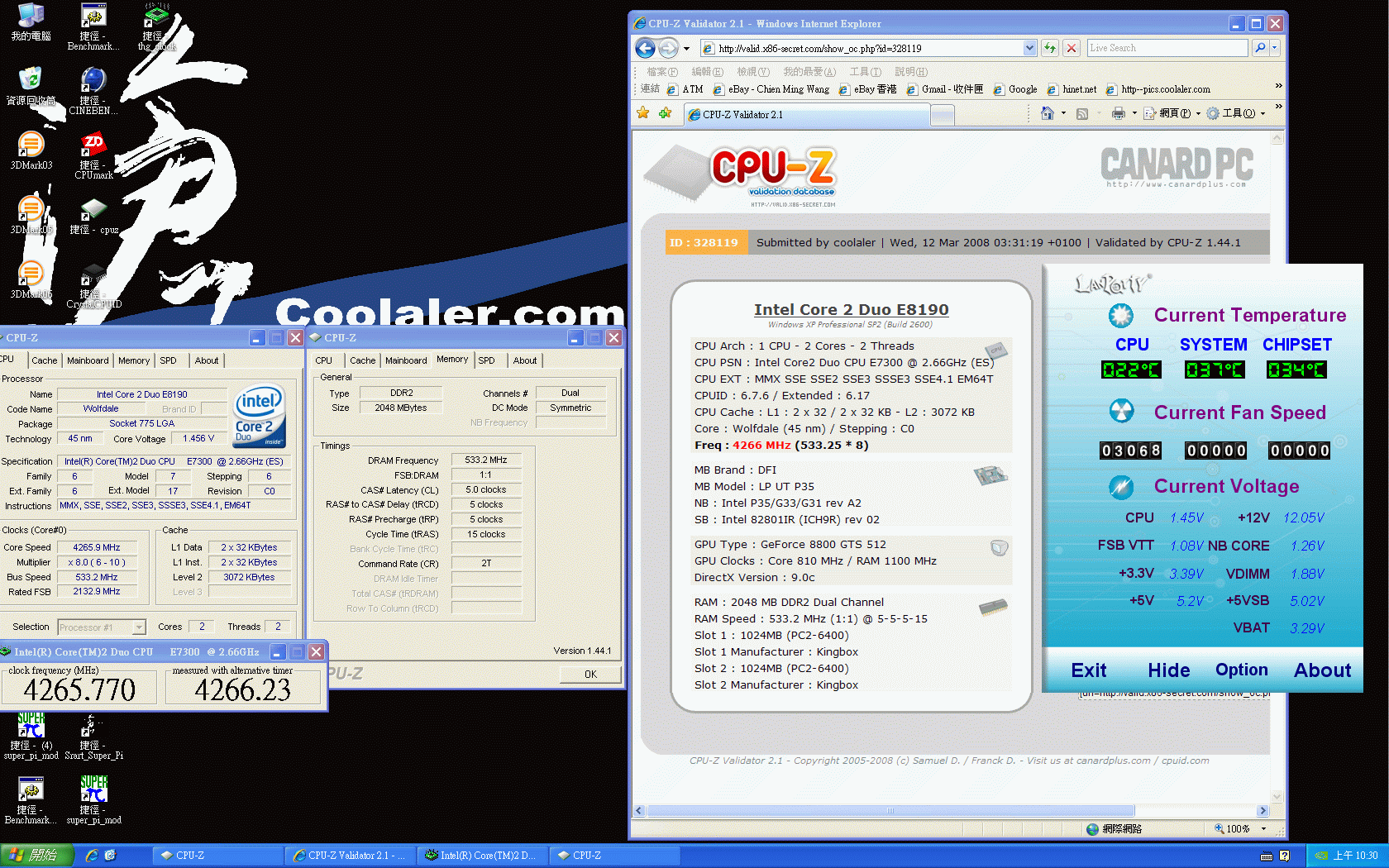
Task: Open the search provider dropdown arrow
Action: click(1275, 48)
